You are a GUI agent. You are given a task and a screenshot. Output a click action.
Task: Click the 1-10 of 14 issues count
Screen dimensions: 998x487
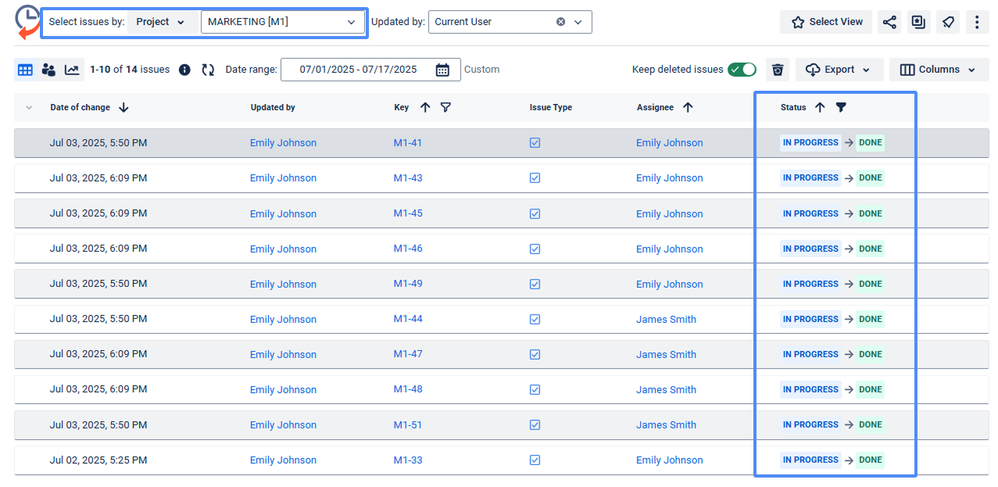coord(130,69)
